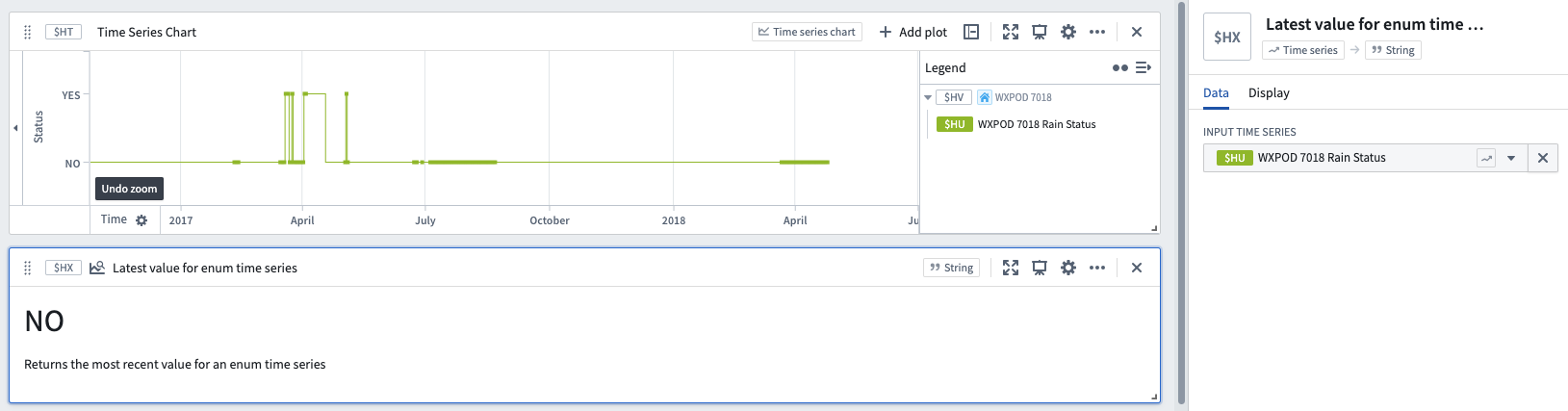
Task: Click the $HX tag on lower card
Action: (x=64, y=268)
